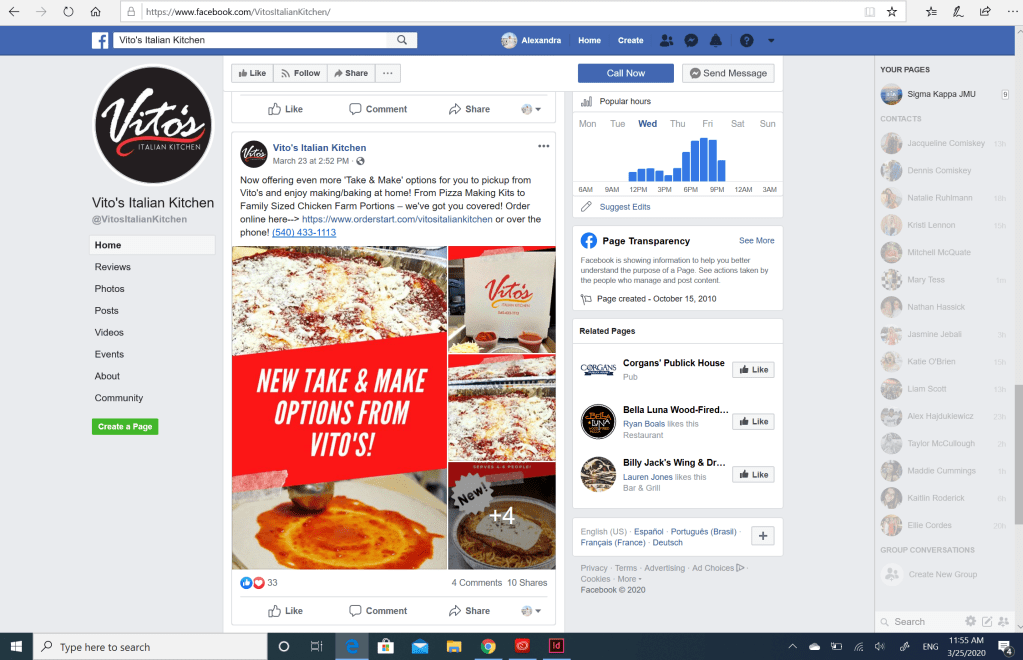
Task: Click Create in the top bar
Action: [630, 40]
